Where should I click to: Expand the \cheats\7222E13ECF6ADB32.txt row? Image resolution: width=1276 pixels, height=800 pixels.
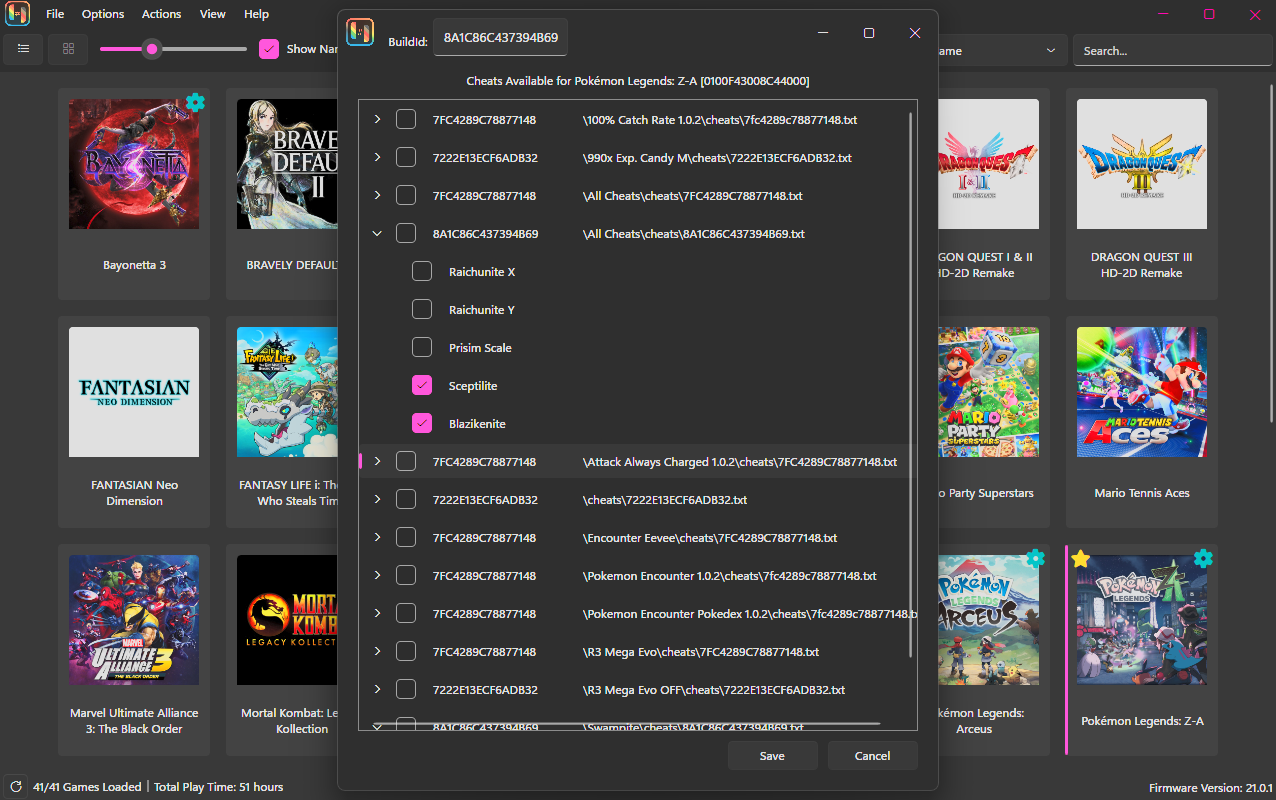click(x=377, y=500)
